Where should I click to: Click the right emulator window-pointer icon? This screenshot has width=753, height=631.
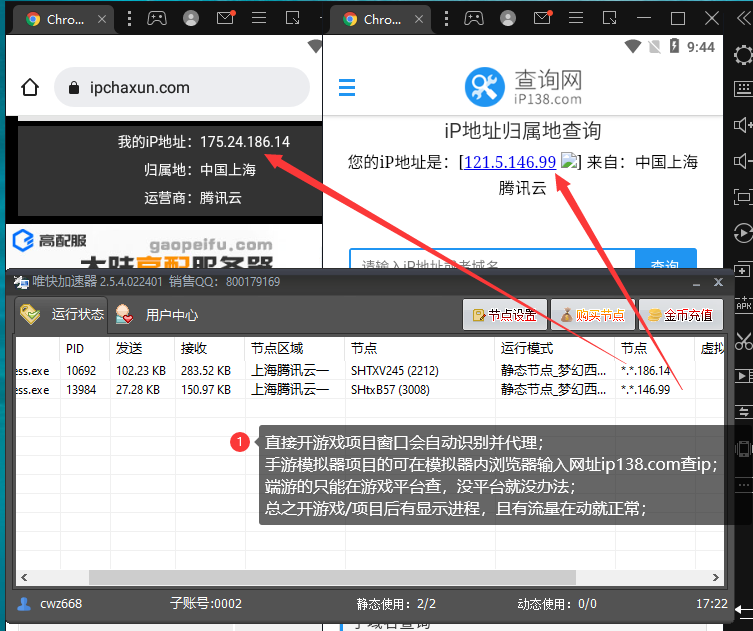click(609, 19)
